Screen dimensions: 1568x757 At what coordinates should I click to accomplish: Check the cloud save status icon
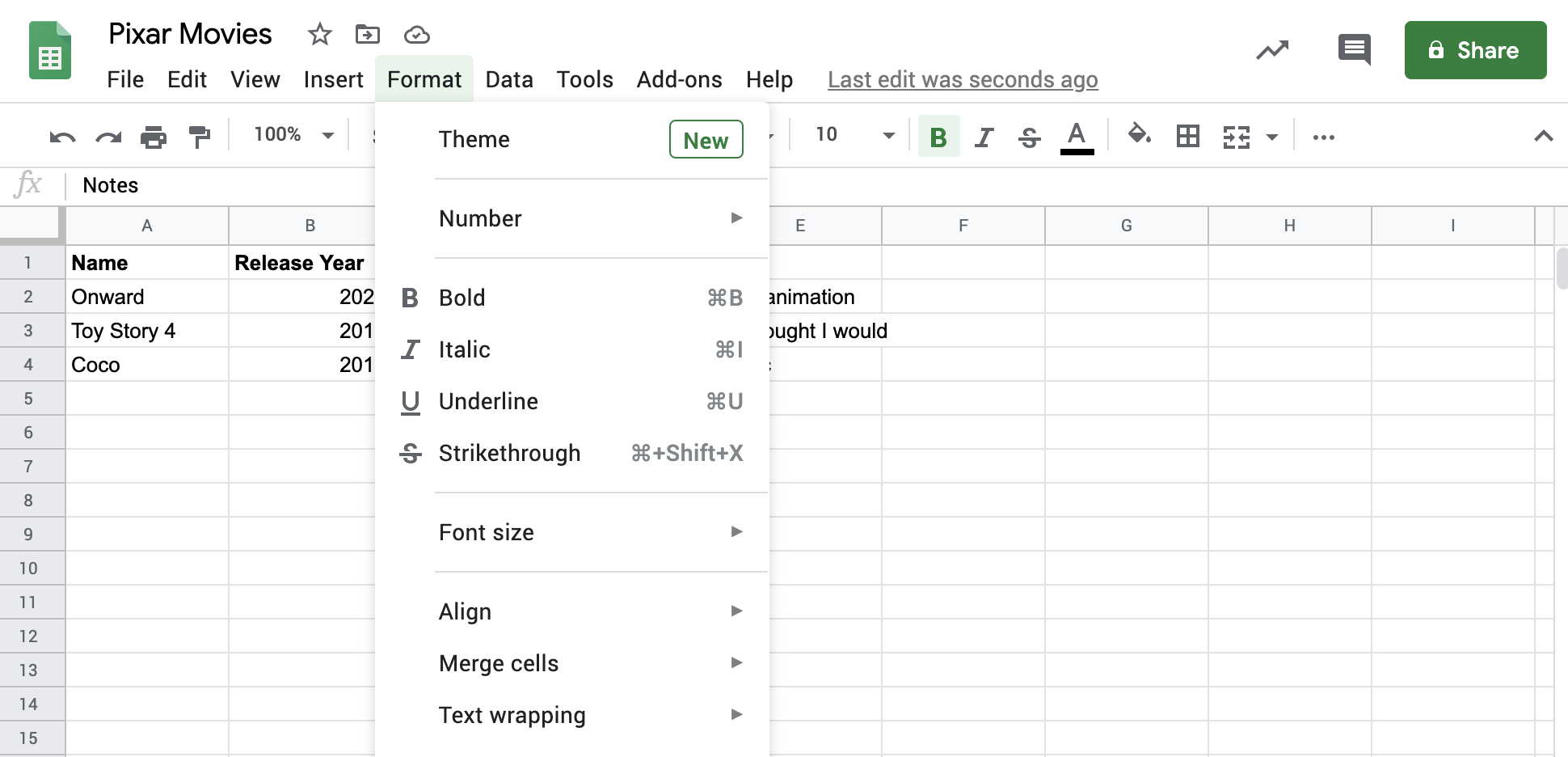tap(415, 34)
